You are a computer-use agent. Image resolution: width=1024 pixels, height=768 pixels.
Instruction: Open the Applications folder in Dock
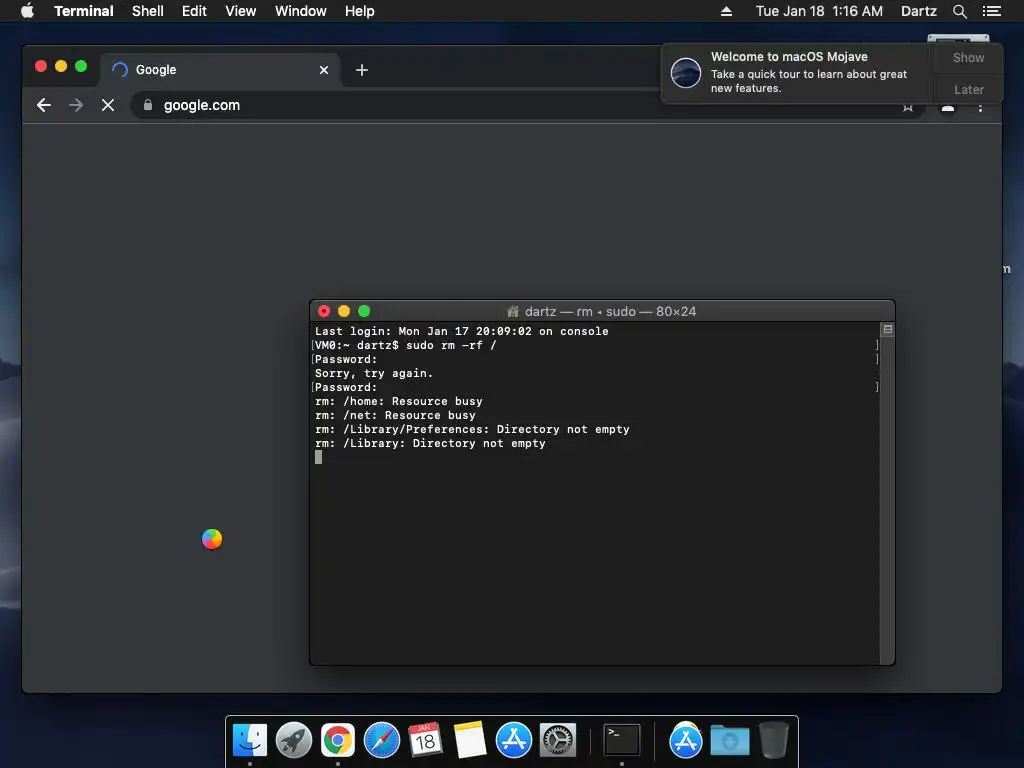[685, 741]
